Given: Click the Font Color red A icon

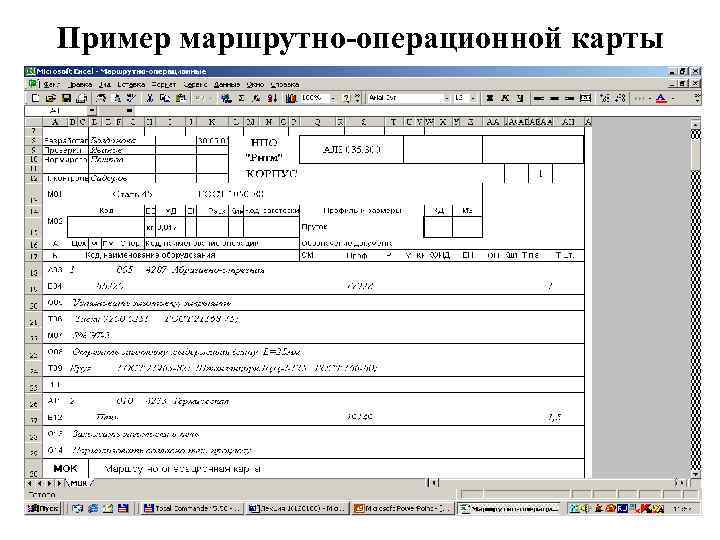Looking at the screenshot, I should coord(661,98).
